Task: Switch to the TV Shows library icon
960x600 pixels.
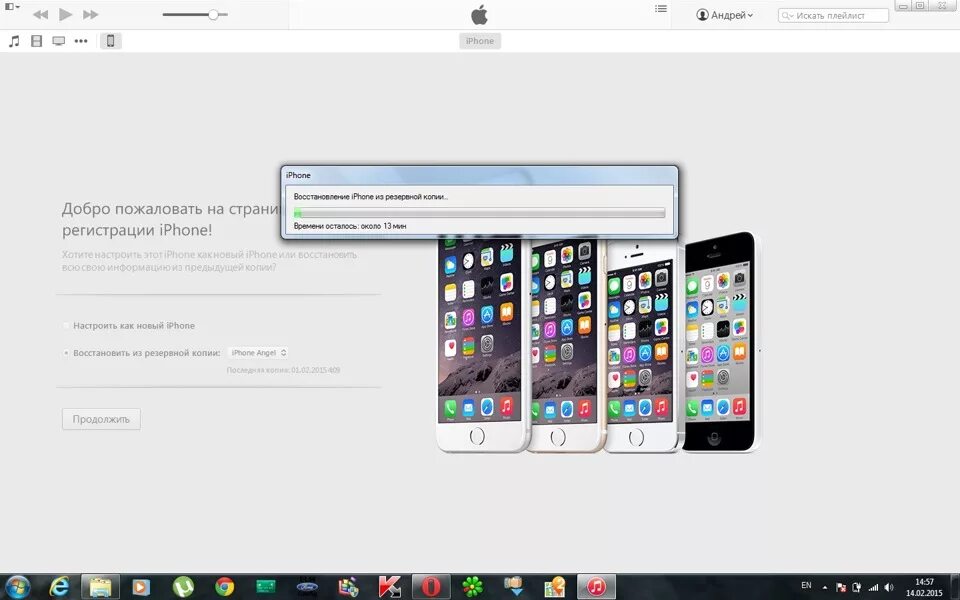Action: click(59, 41)
